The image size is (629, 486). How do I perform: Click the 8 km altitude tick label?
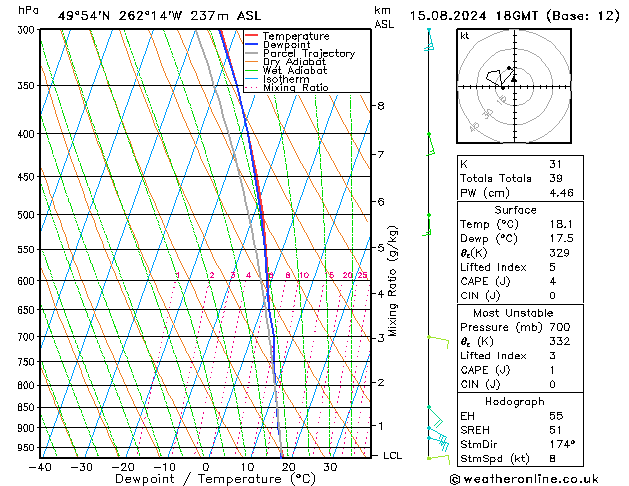pyautogui.click(x=380, y=106)
